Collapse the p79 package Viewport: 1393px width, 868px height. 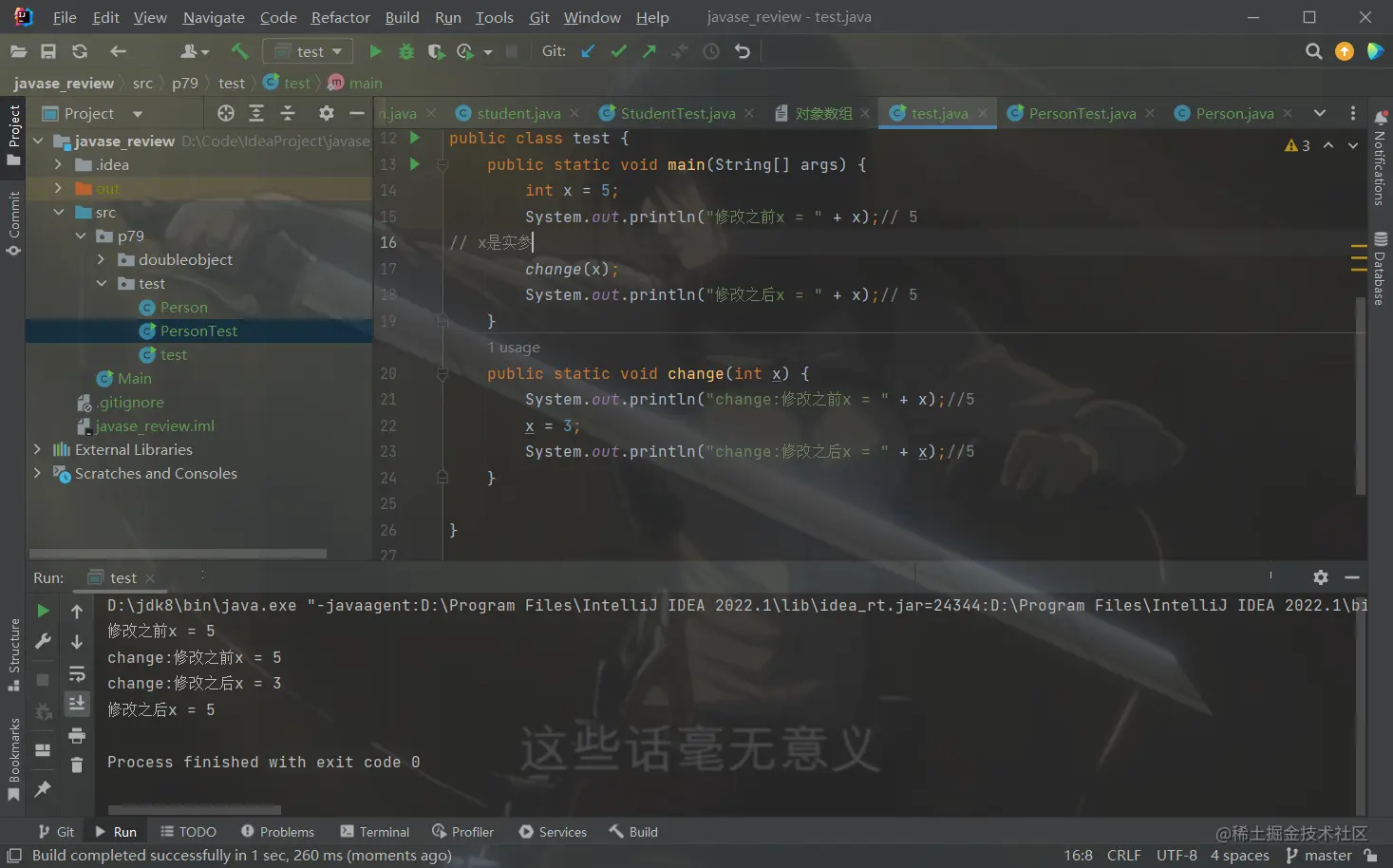click(x=80, y=236)
